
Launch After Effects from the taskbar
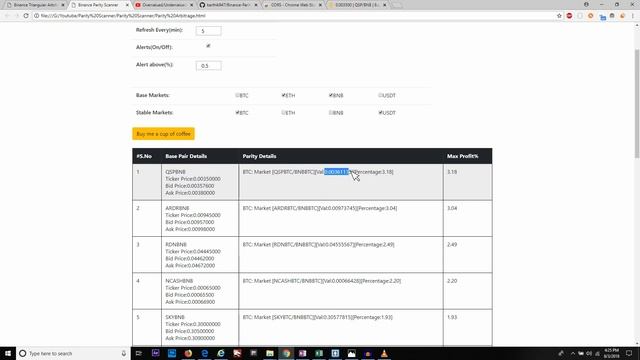click(156, 353)
